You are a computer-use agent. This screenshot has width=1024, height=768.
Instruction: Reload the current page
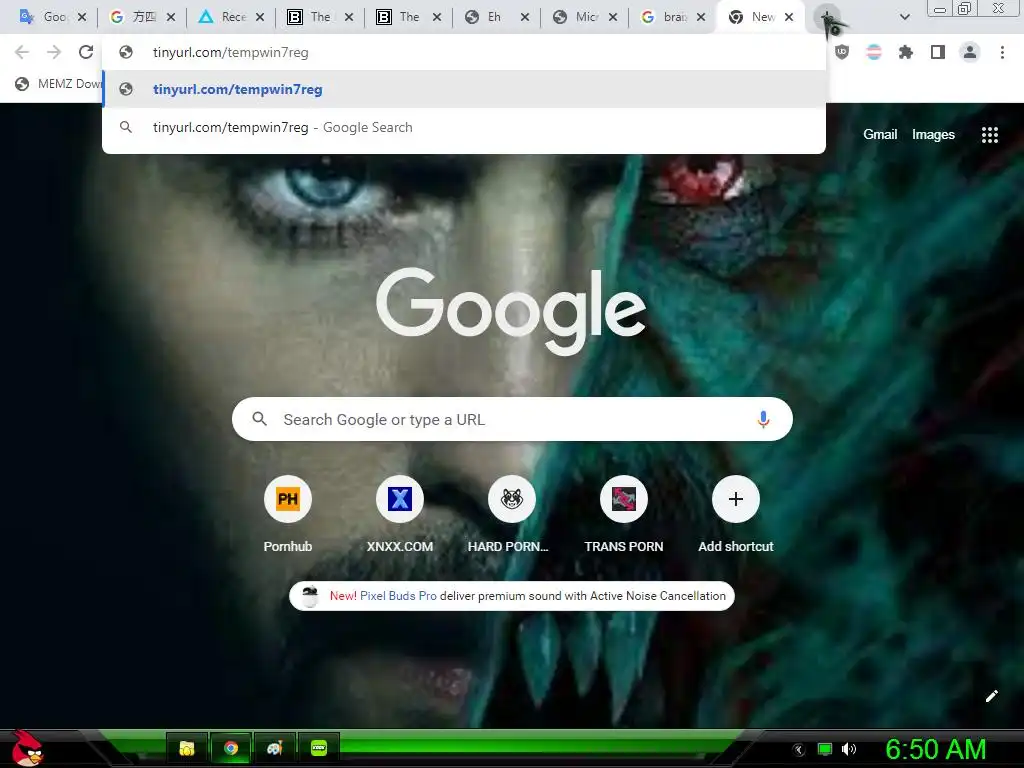[x=86, y=52]
